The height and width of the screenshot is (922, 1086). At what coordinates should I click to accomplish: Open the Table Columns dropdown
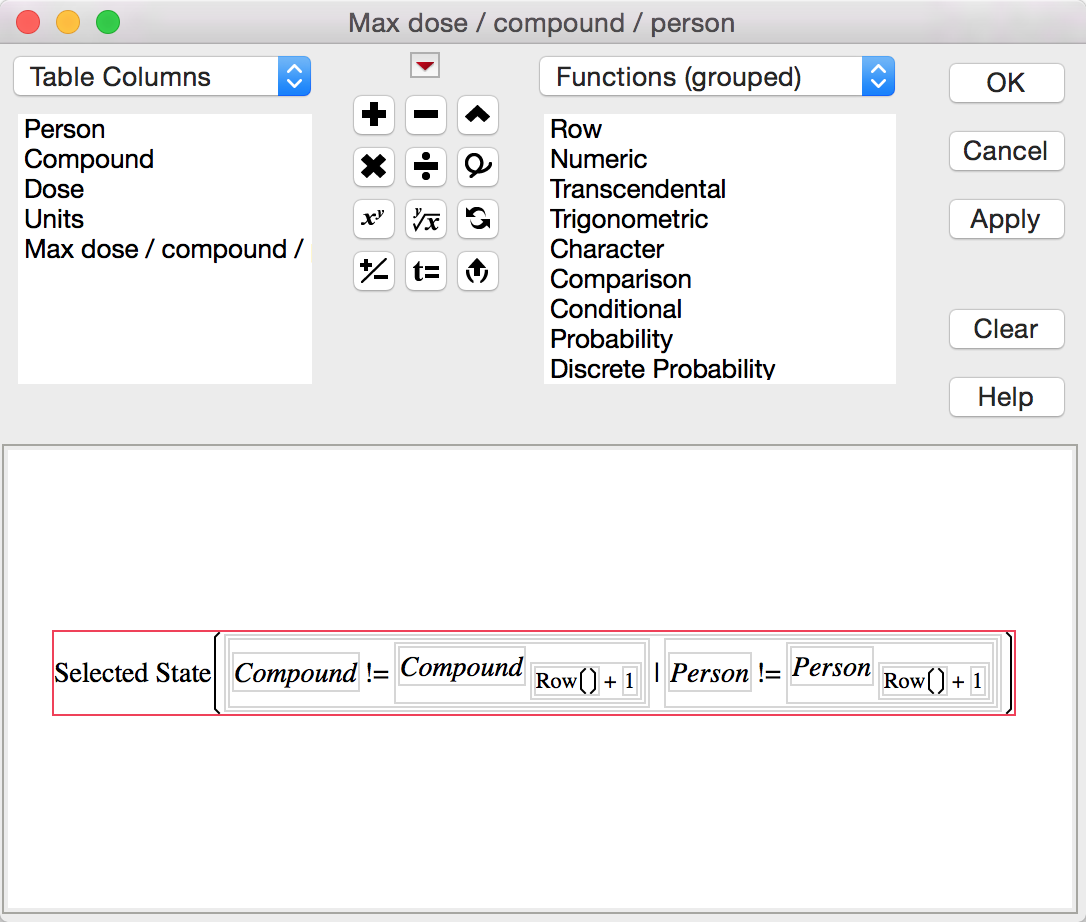point(162,76)
